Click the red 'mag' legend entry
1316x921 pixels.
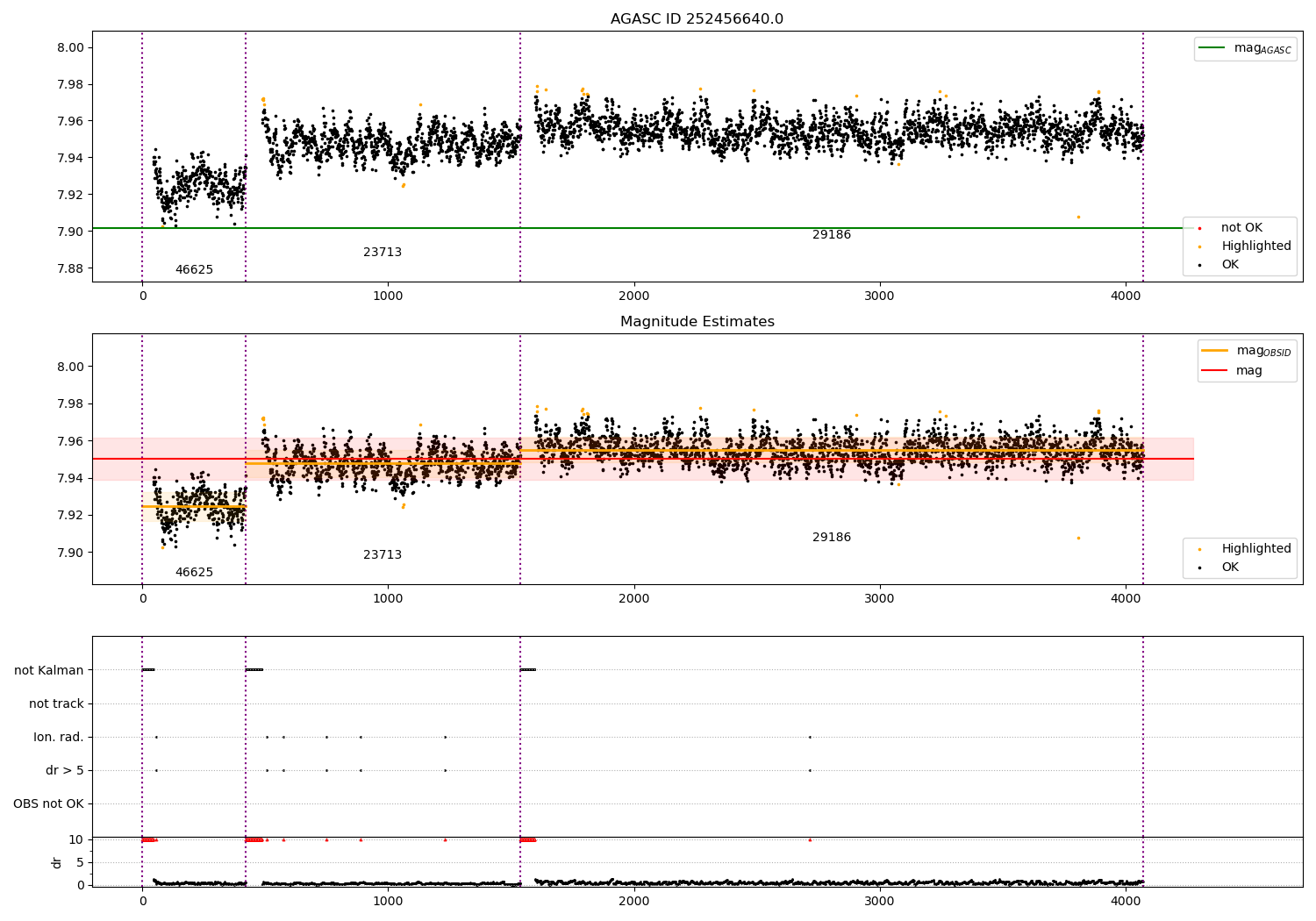(x=1233, y=370)
